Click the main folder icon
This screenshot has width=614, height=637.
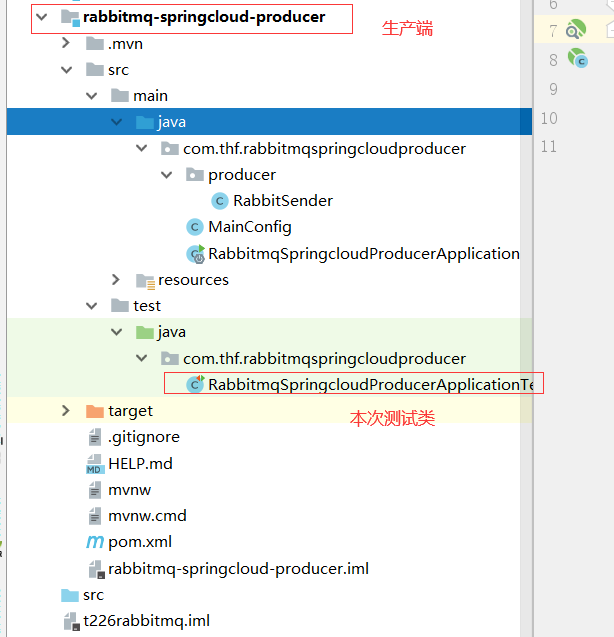click(120, 96)
